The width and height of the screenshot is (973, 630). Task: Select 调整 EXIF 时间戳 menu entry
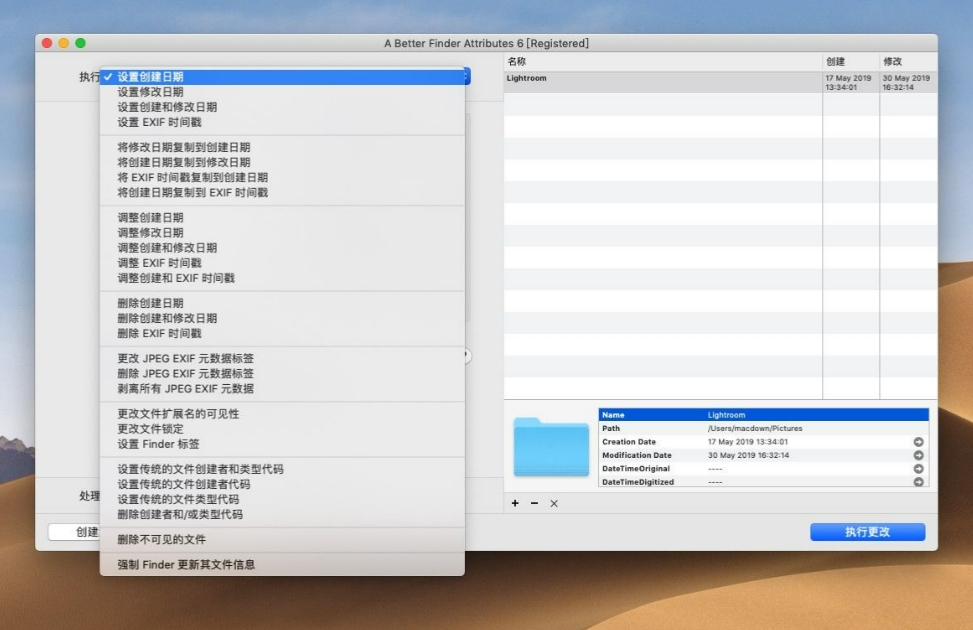pyautogui.click(x=282, y=263)
